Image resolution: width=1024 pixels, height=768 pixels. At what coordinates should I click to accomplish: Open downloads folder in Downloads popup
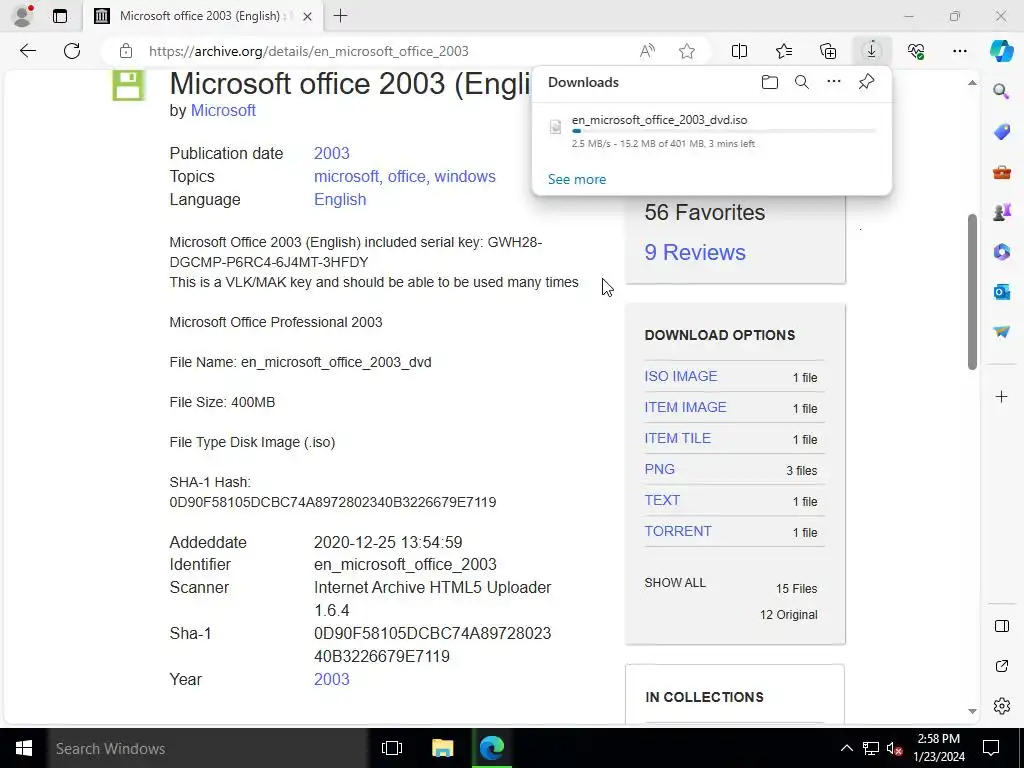pyautogui.click(x=769, y=82)
